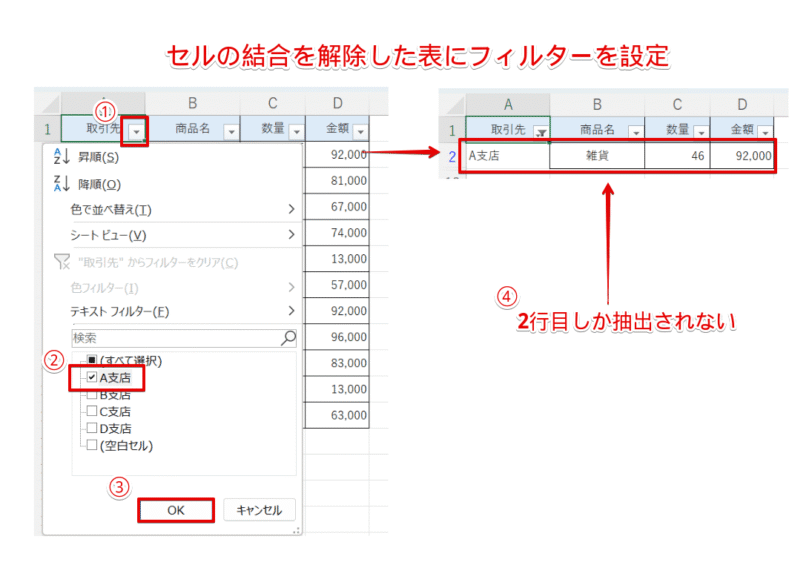812x562 pixels.
Task: Click the 雑貨 cell in right sheet
Action: click(597, 156)
